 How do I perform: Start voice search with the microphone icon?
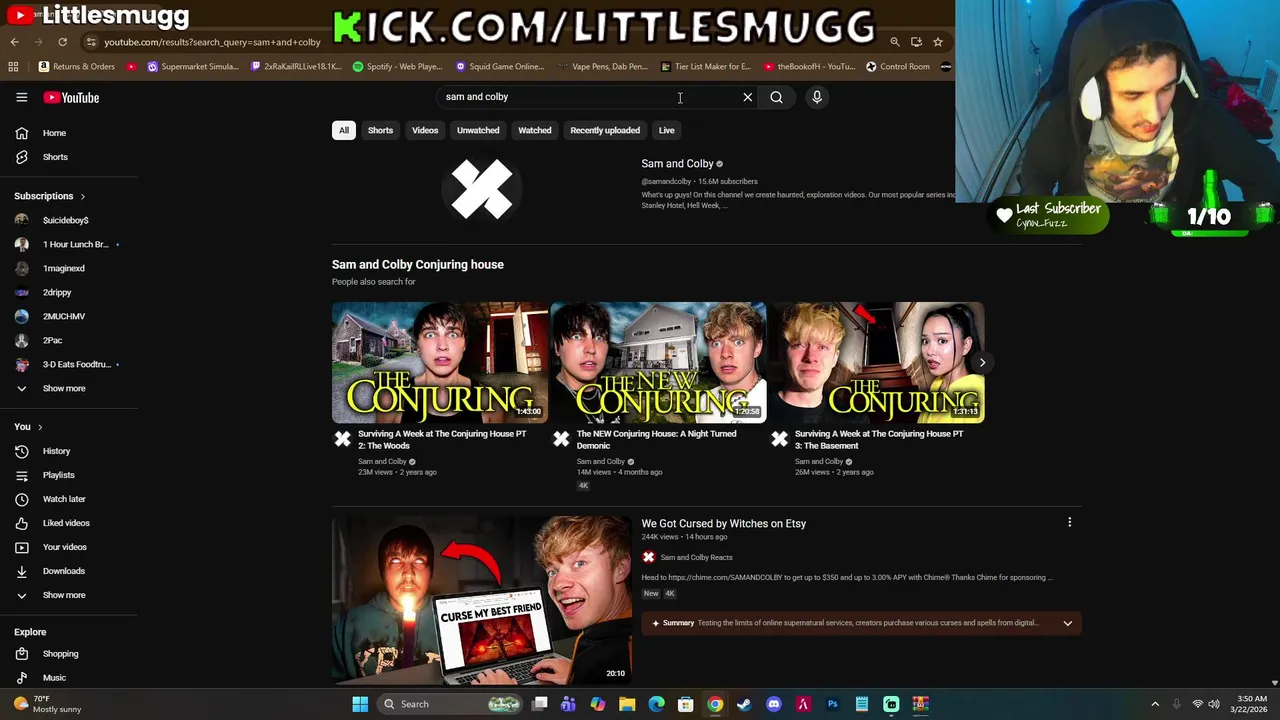pos(817,97)
